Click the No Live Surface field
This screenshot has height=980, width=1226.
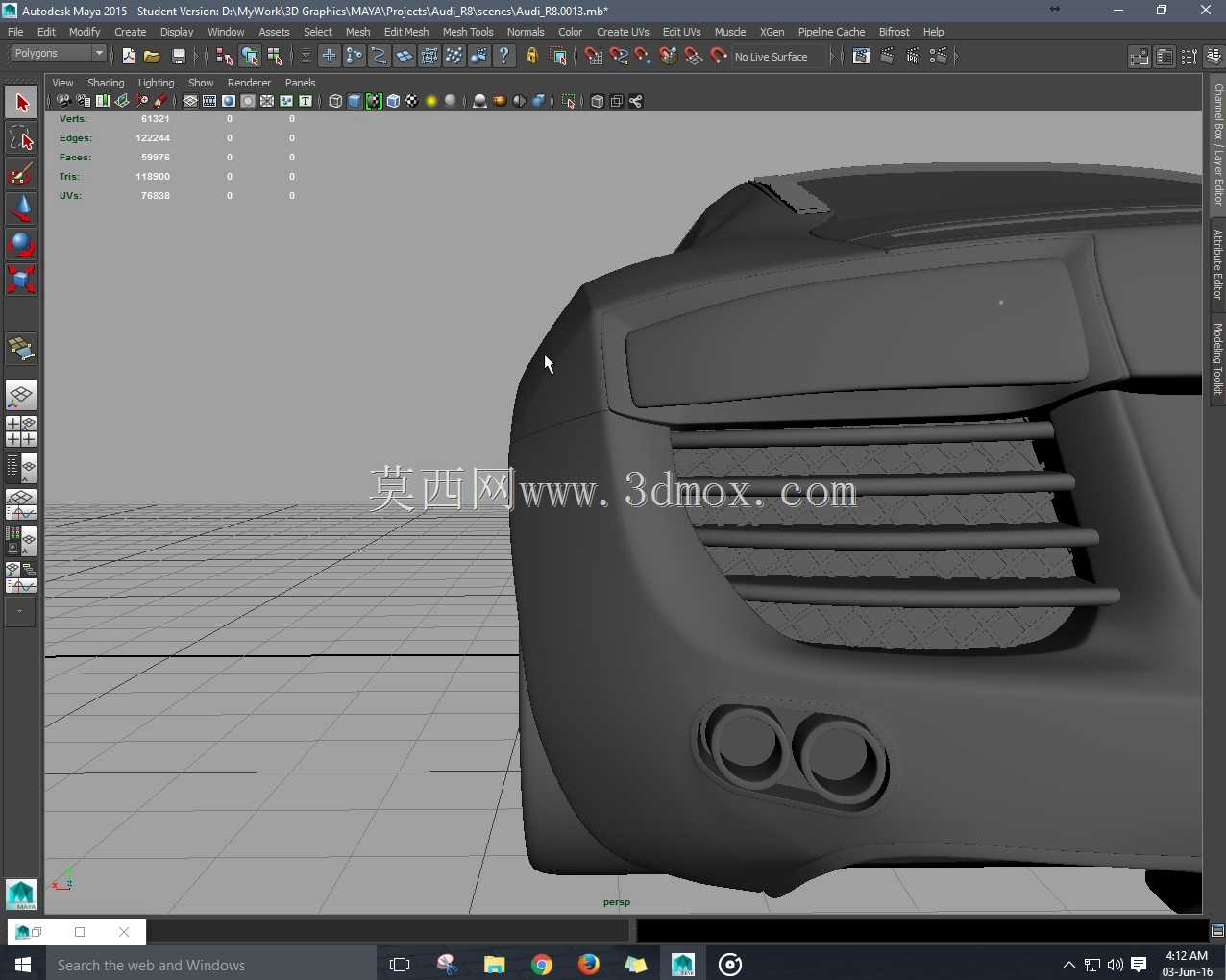click(x=780, y=57)
